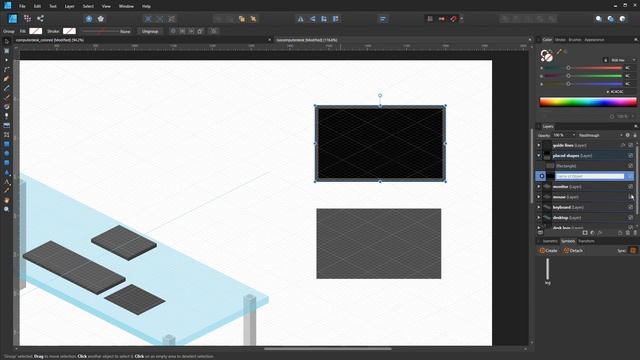Click the Flip Horizontal toolbar icon
The height and width of the screenshot is (360, 640).
click(x=300, y=19)
